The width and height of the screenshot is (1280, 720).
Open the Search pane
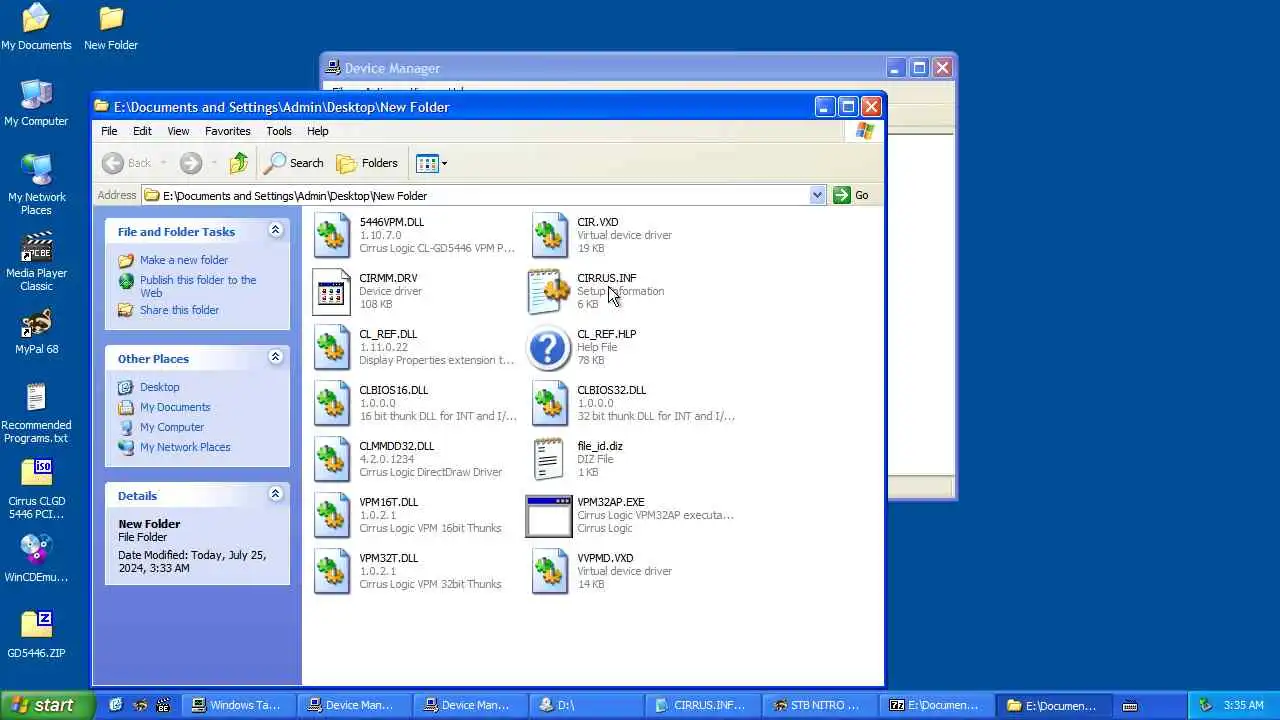[x=293, y=163]
